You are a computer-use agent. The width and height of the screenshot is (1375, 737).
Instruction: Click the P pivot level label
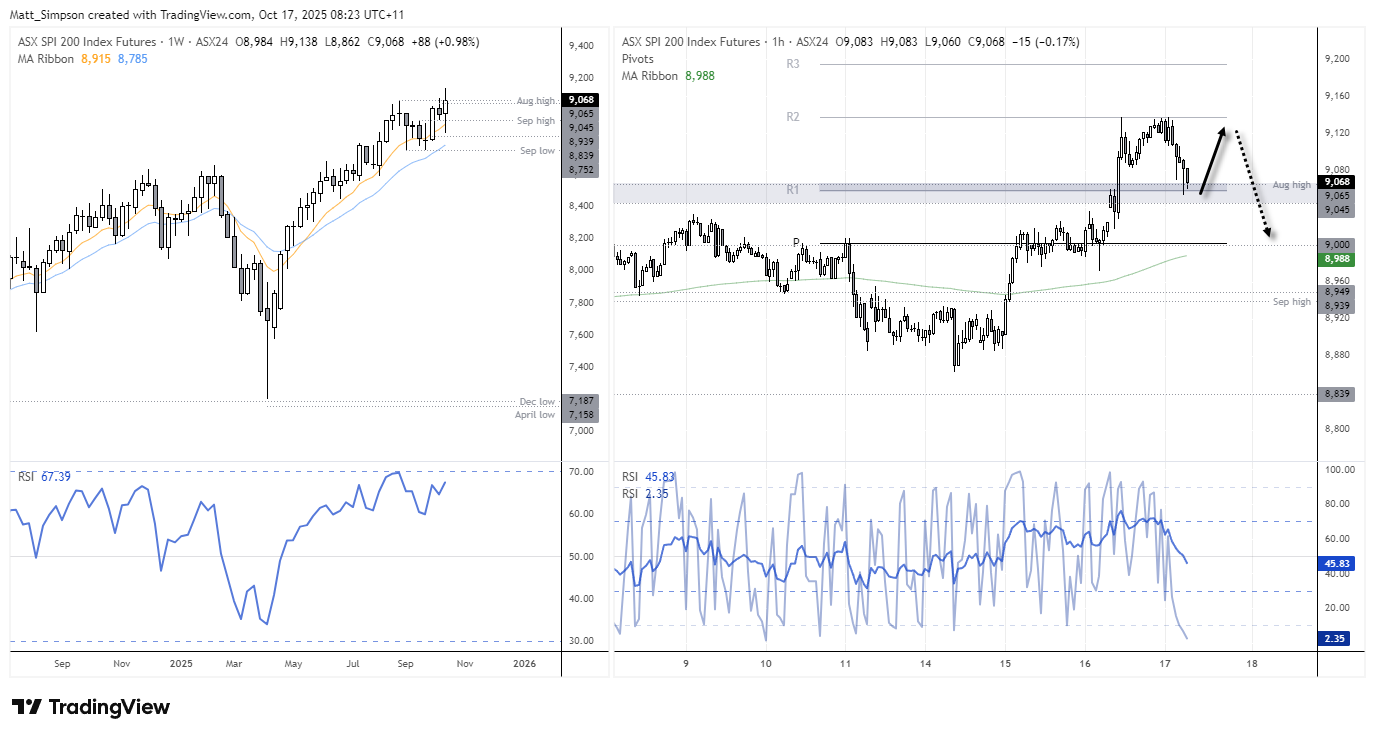point(795,242)
